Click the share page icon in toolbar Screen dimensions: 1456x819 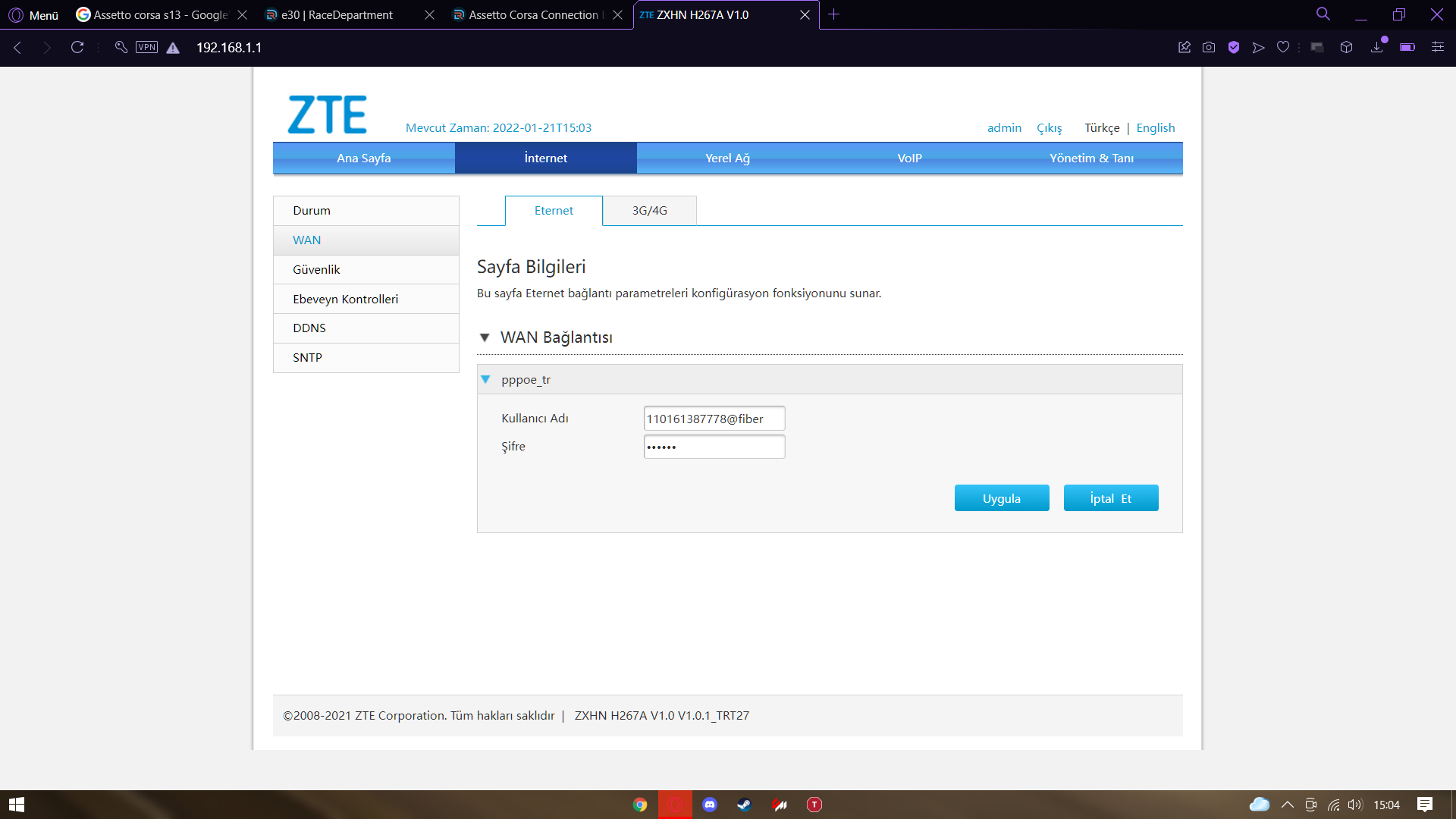(1185, 47)
